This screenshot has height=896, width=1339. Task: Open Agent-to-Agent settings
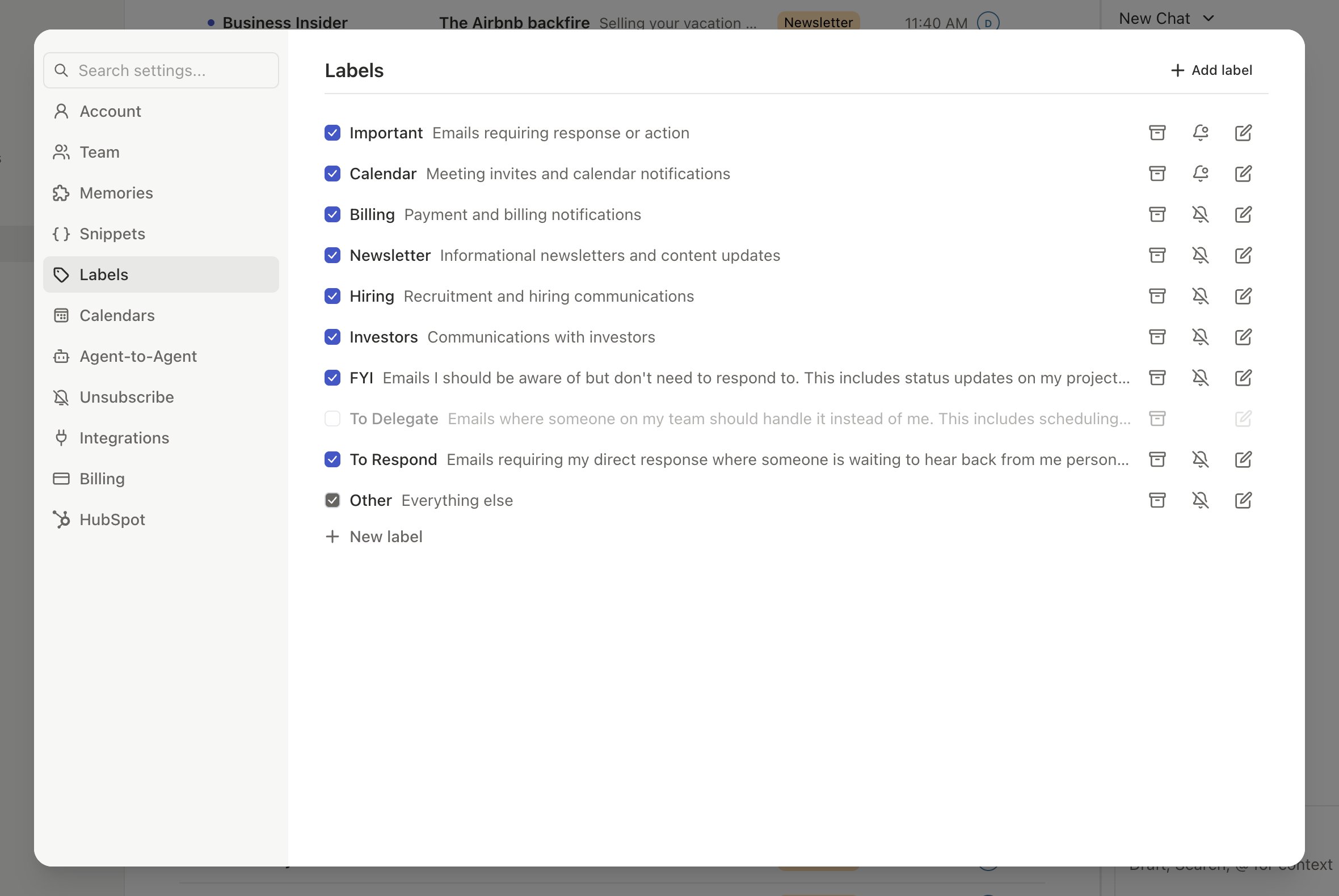click(161, 356)
